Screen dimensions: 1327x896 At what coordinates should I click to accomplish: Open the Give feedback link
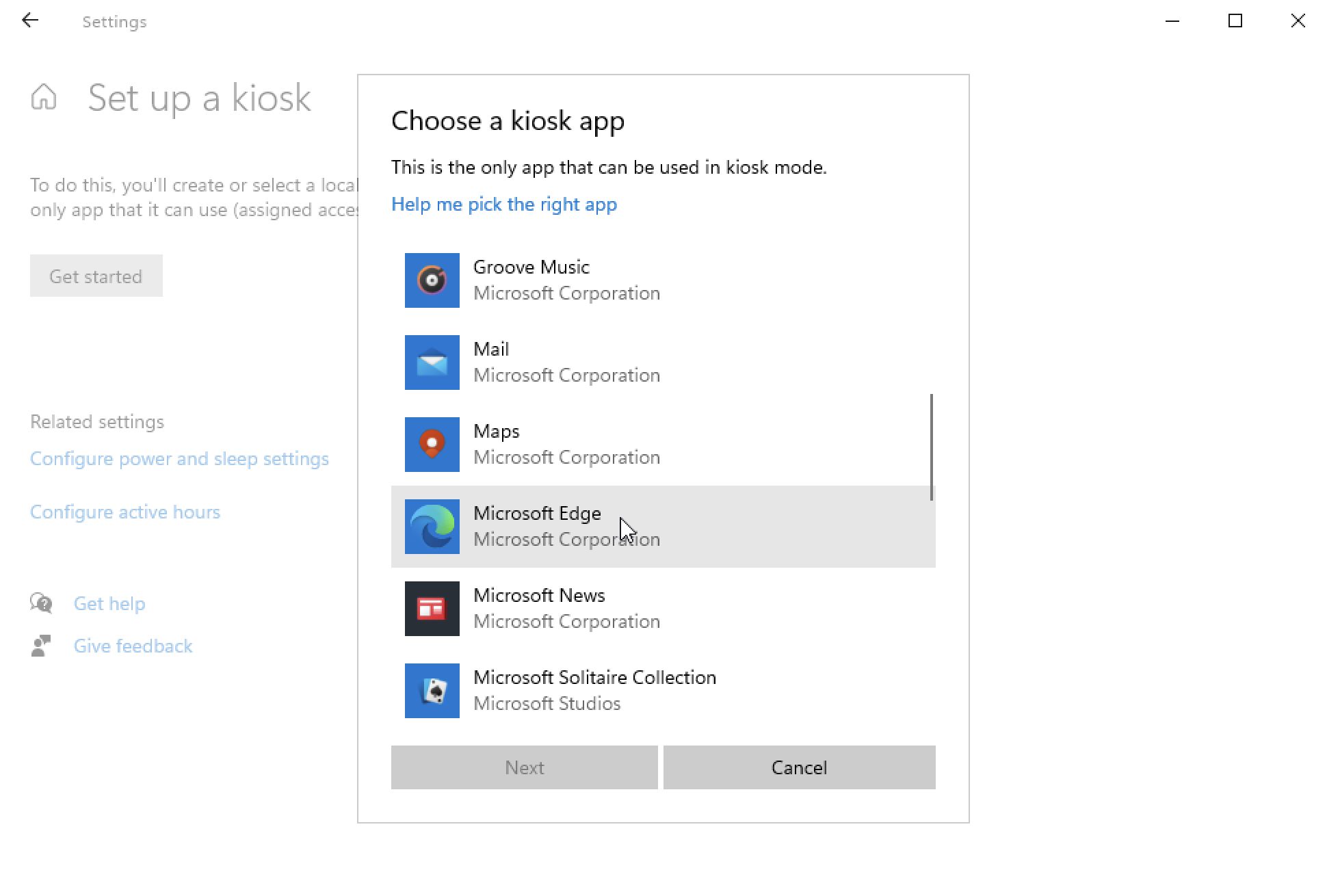tap(133, 646)
